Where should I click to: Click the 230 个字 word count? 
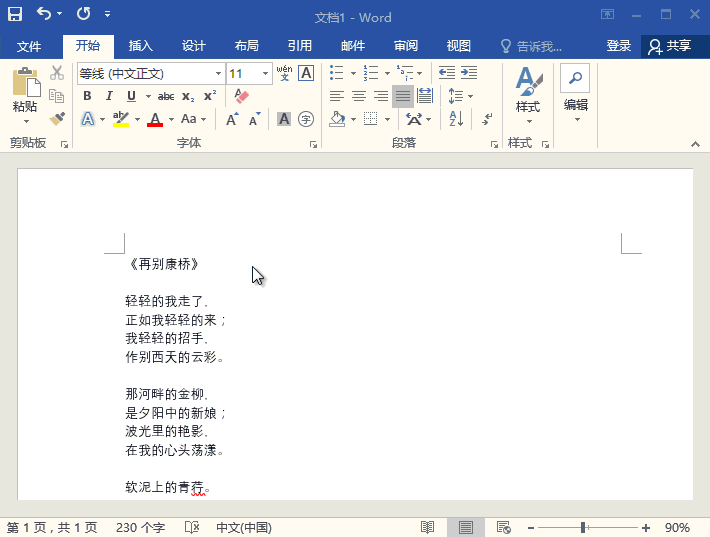point(140,527)
